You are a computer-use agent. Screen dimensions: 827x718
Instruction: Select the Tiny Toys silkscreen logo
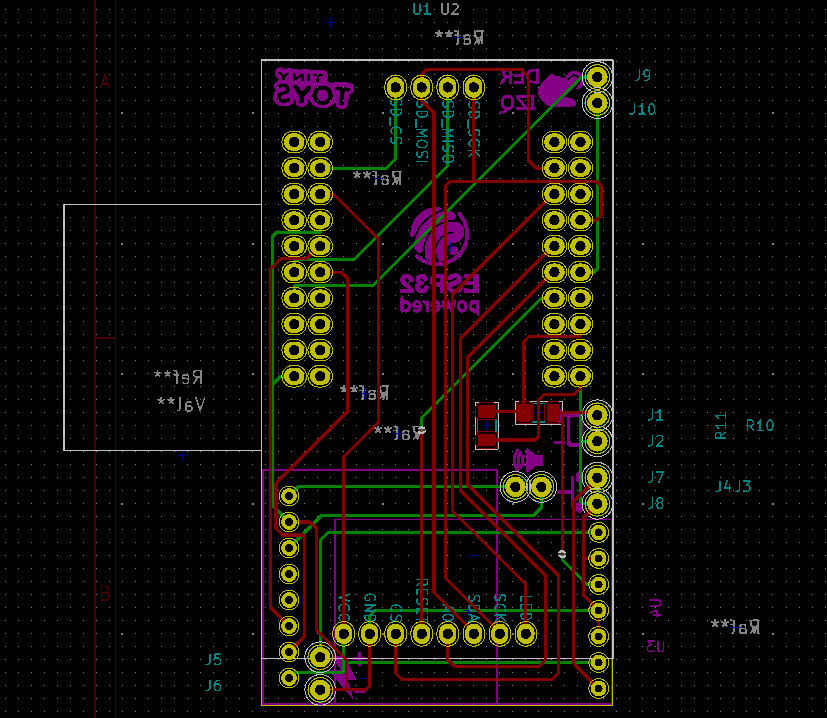coord(312,88)
